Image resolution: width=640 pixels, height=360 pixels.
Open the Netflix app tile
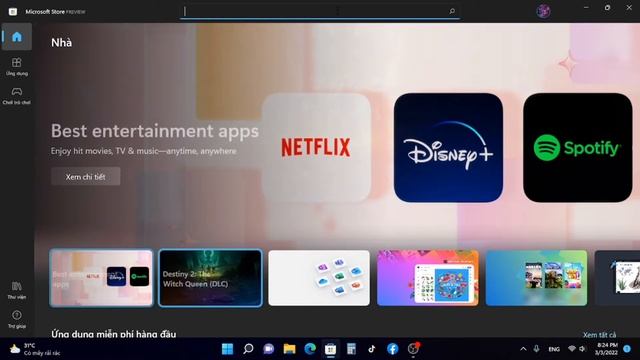[316, 147]
